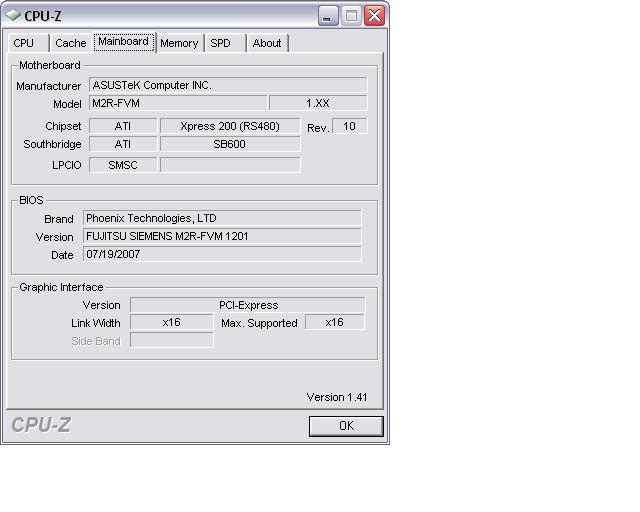Click the Manufacturer field ASUSTeK Computer INC.
This screenshot has width=640, height=512.
click(228, 85)
